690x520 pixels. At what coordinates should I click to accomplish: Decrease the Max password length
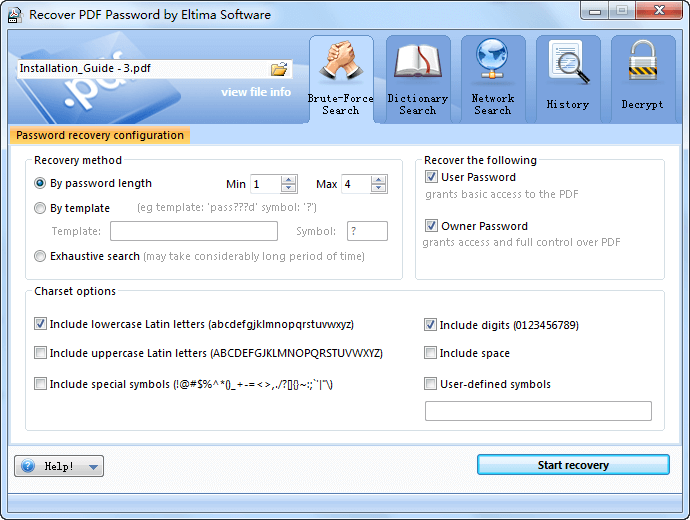point(379,188)
